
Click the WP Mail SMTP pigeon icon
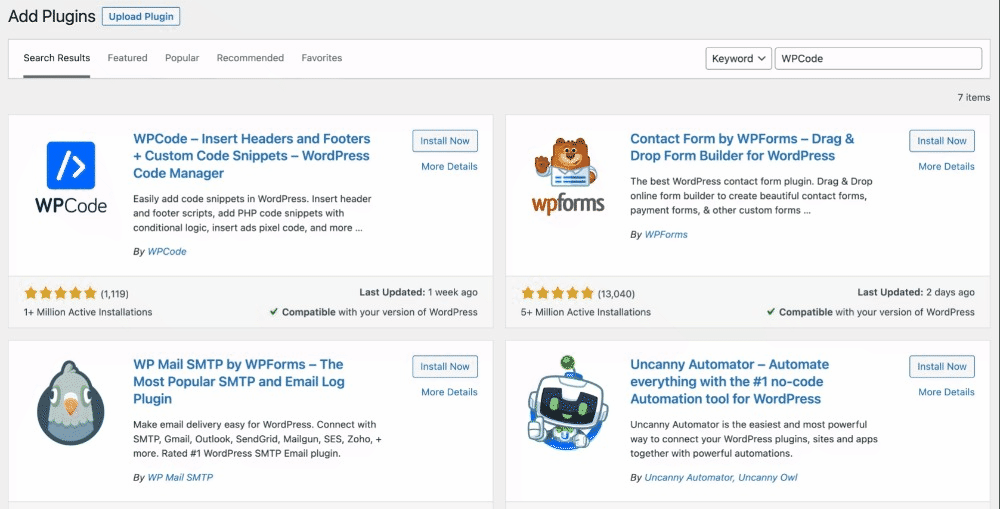click(71, 403)
